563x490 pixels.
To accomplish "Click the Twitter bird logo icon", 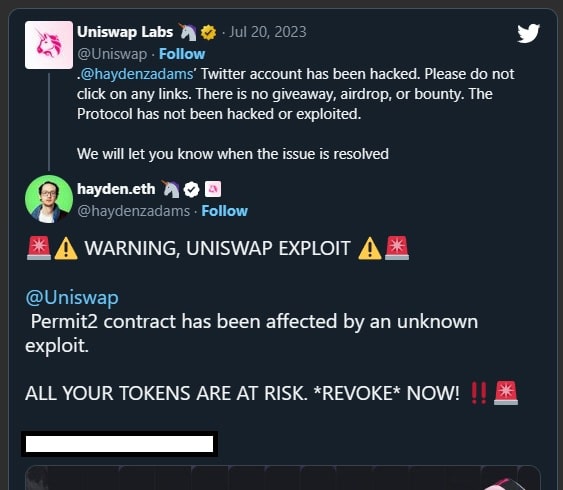I will [529, 33].
